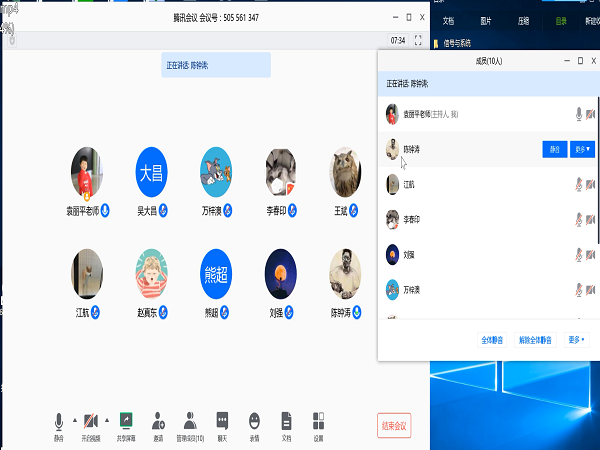This screenshot has width=600, height=450.
Task: Toggle 江航 camera in the members list
Action: click(x=590, y=184)
